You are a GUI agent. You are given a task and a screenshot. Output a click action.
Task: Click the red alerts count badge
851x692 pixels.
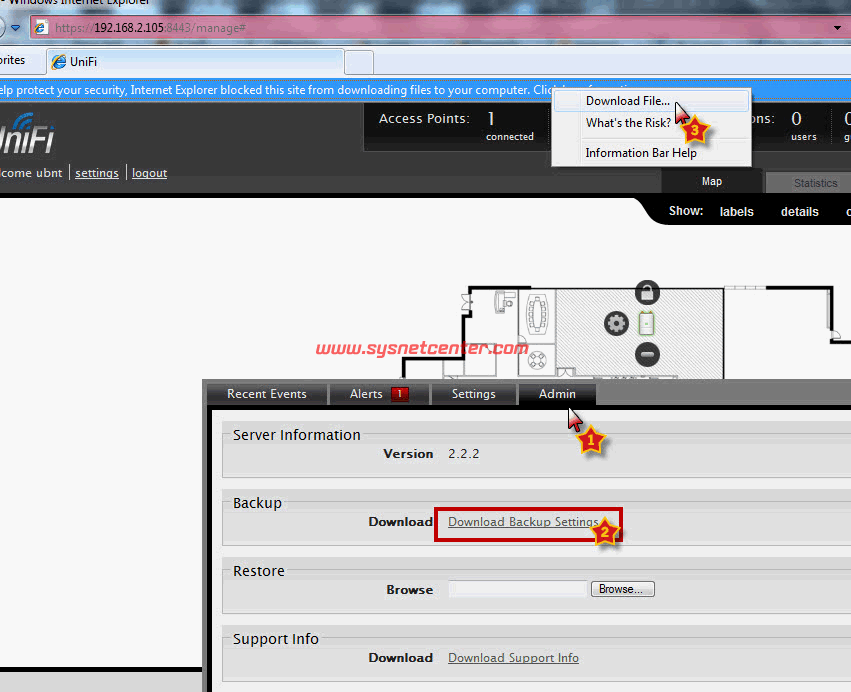[400, 394]
